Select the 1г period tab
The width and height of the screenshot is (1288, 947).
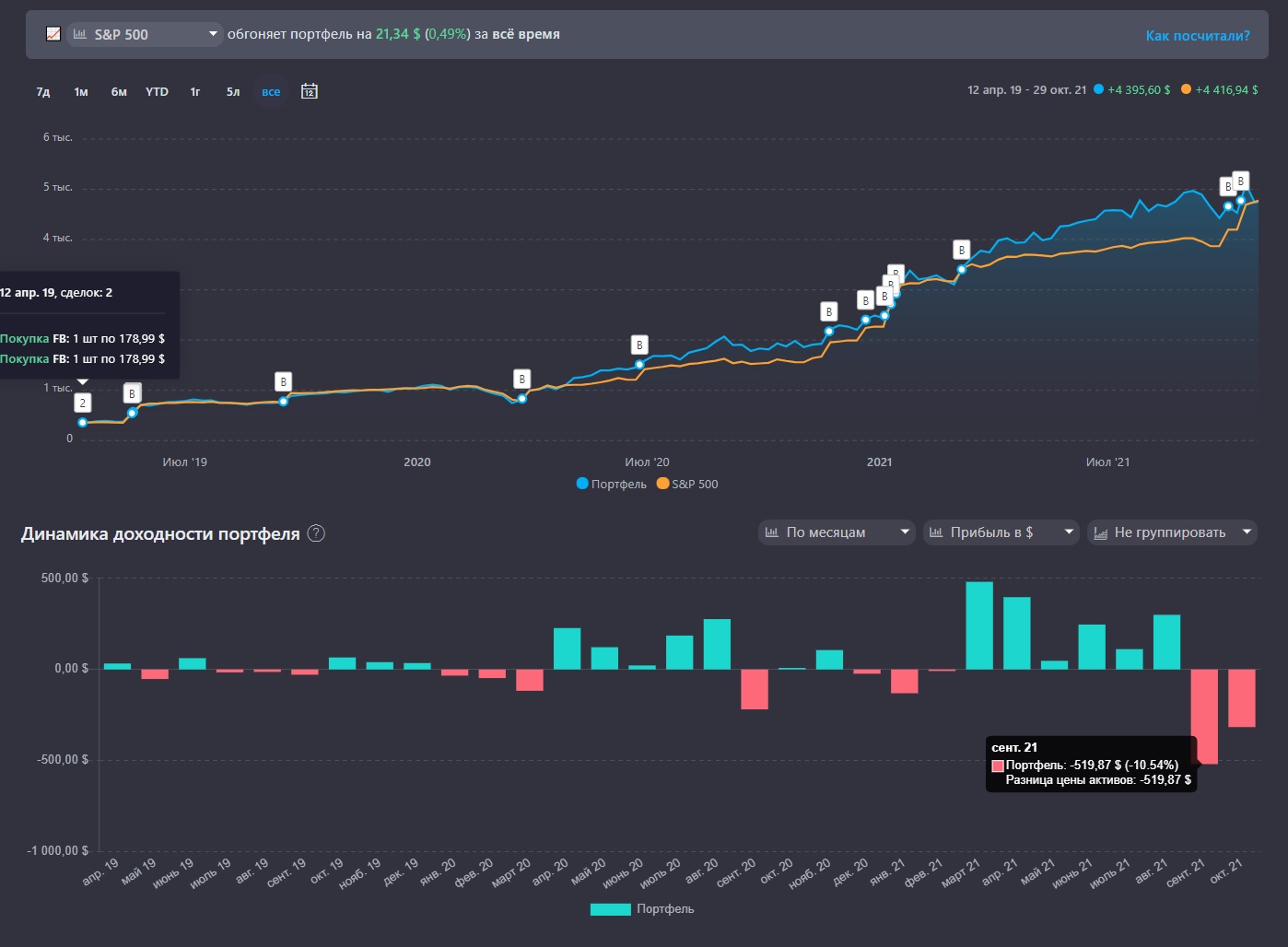195,91
